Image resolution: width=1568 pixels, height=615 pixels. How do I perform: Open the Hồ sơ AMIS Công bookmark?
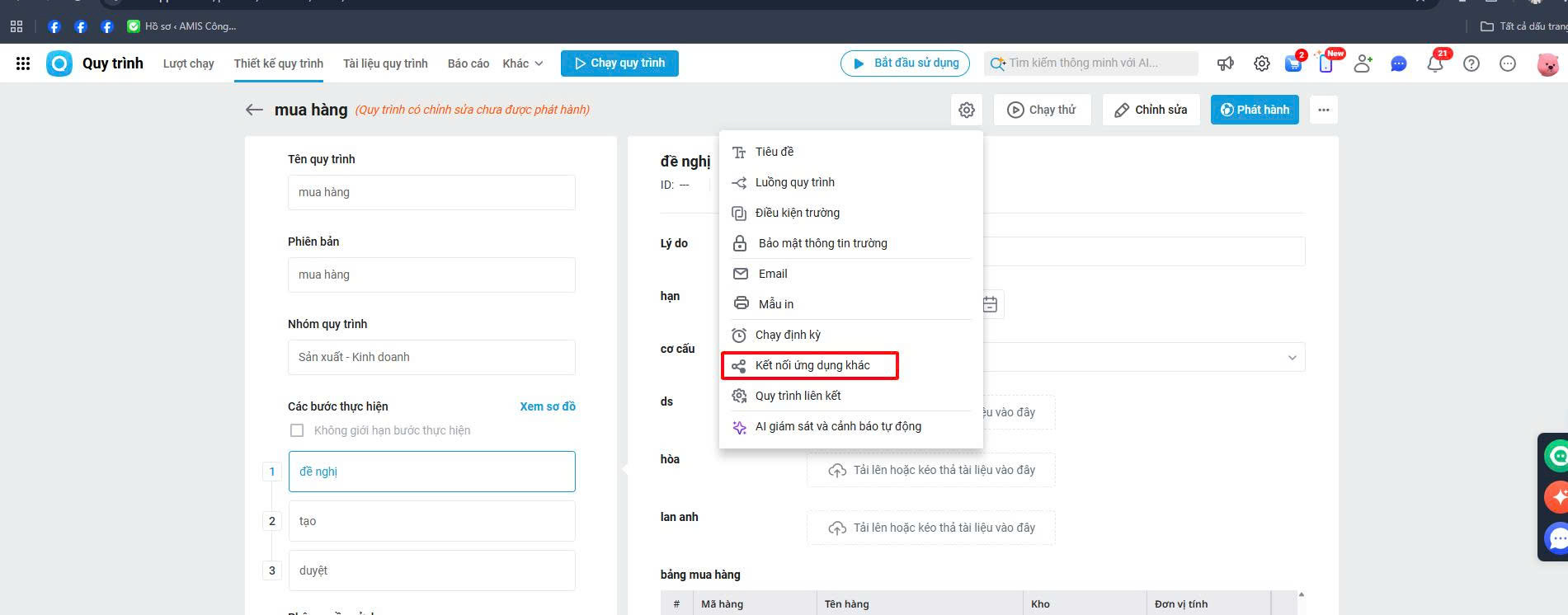click(x=181, y=26)
